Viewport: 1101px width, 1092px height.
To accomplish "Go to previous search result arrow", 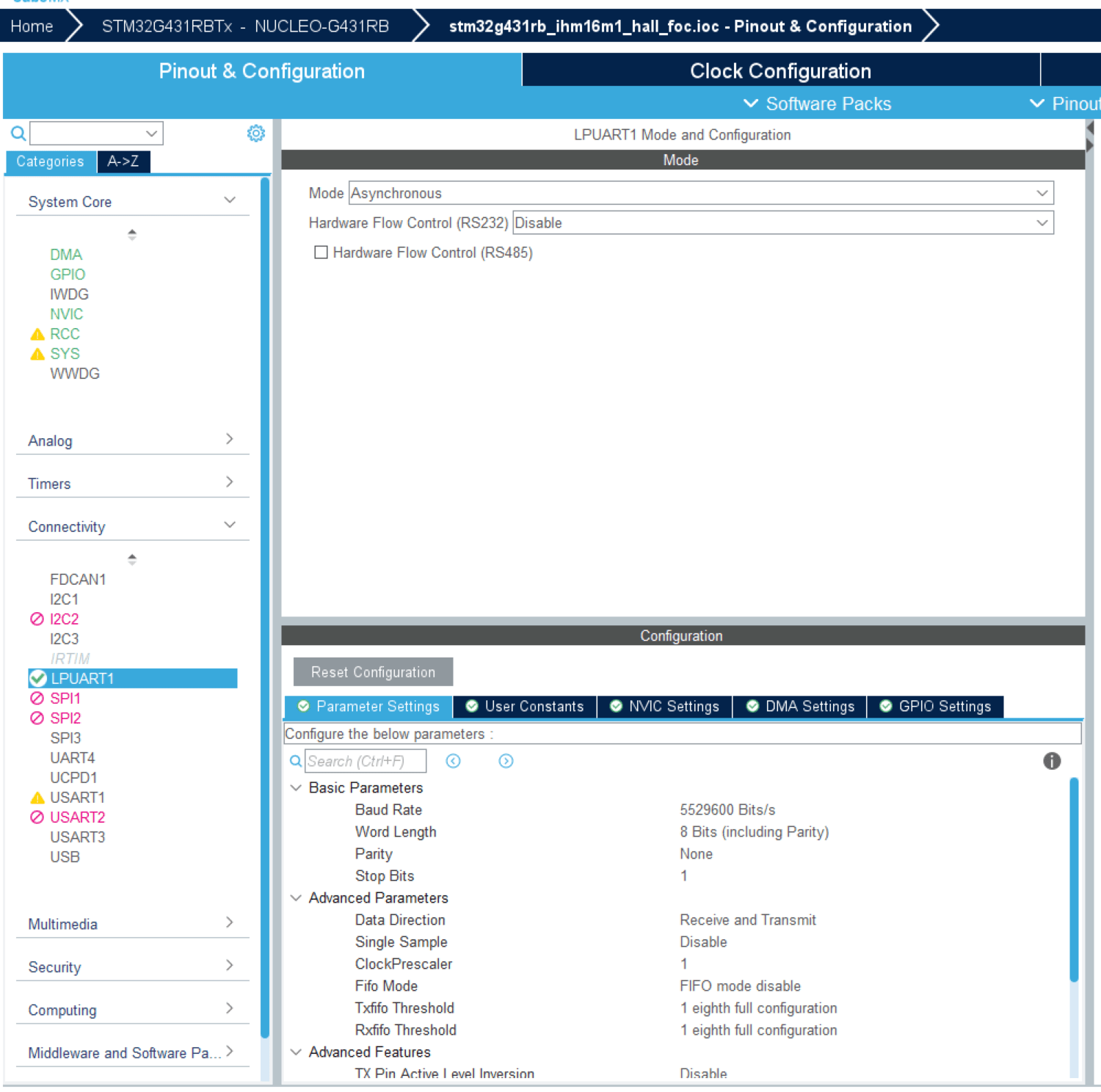I will [454, 761].
